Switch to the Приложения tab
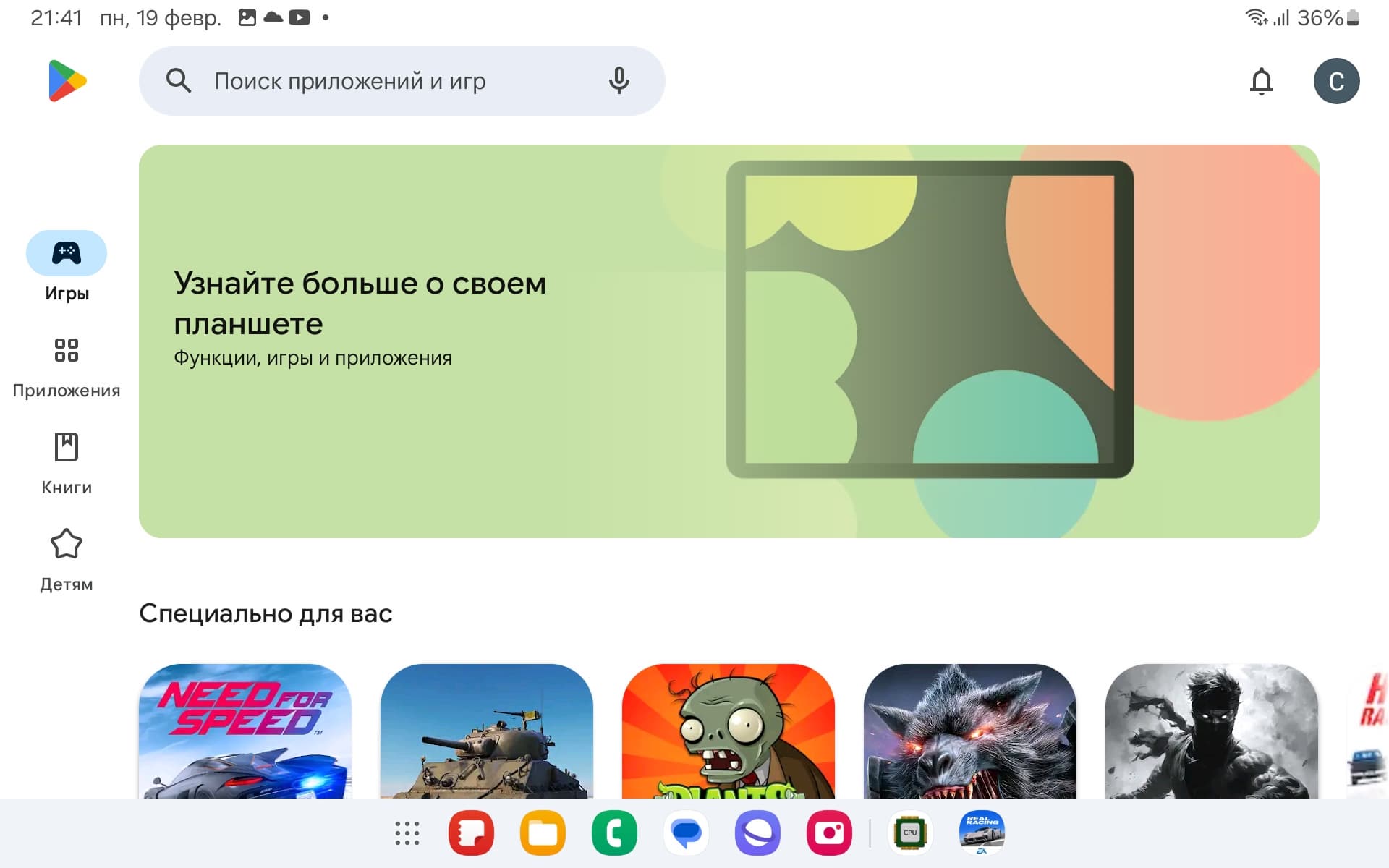This screenshot has height=868, width=1389. pyautogui.click(x=67, y=367)
